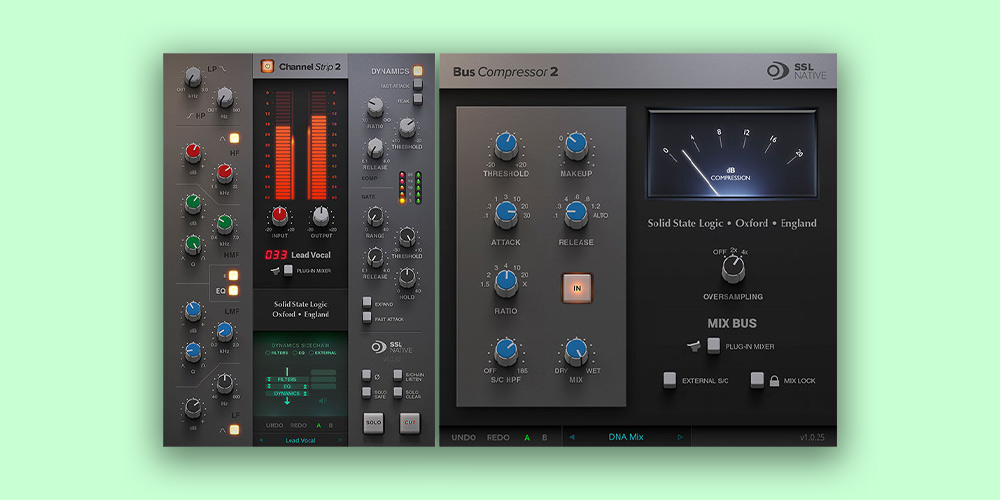This screenshot has height=500, width=1000.
Task: Click the Bus Compressor RATIO knob
Action: click(x=506, y=284)
